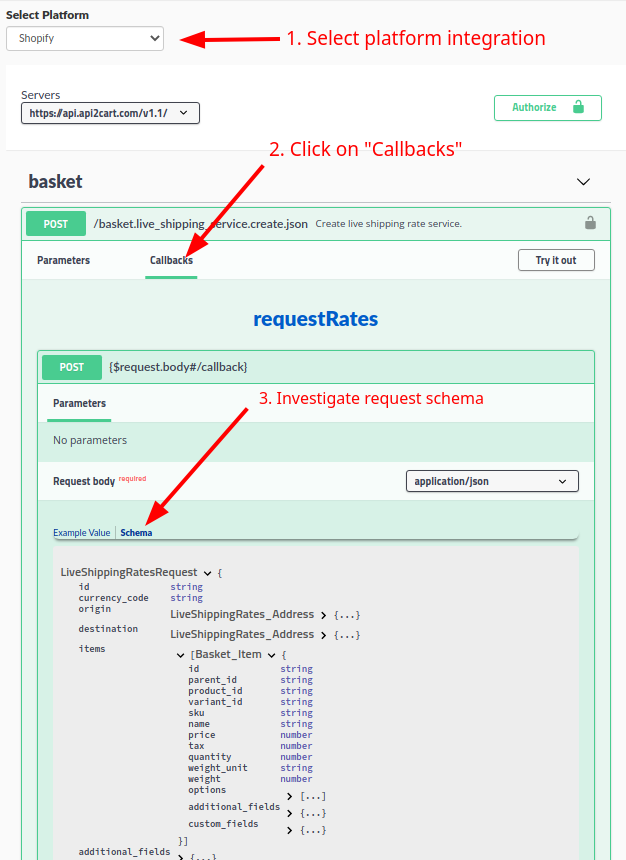Click the POST badge of basket.live_shipping_service.create
Viewport: 626px width, 860px height.
coord(56,224)
